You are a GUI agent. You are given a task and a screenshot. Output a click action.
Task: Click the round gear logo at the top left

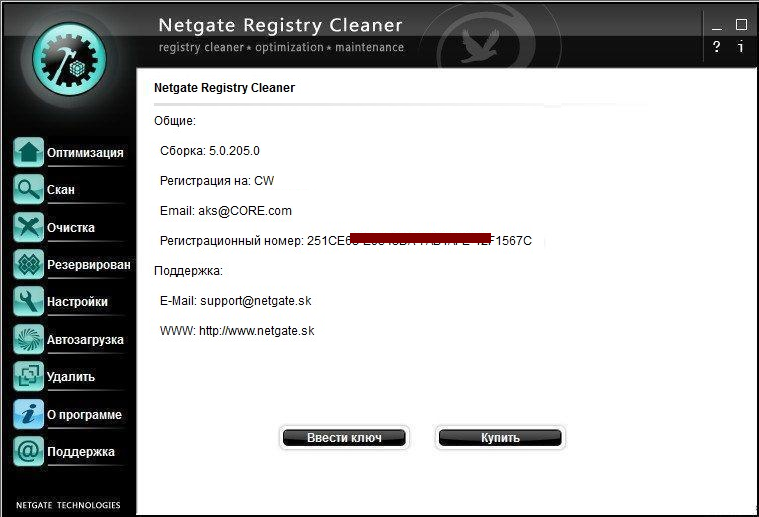(69, 61)
